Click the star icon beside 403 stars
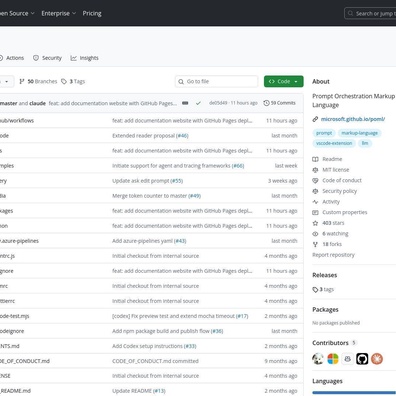The image size is (396, 396). click(x=315, y=223)
